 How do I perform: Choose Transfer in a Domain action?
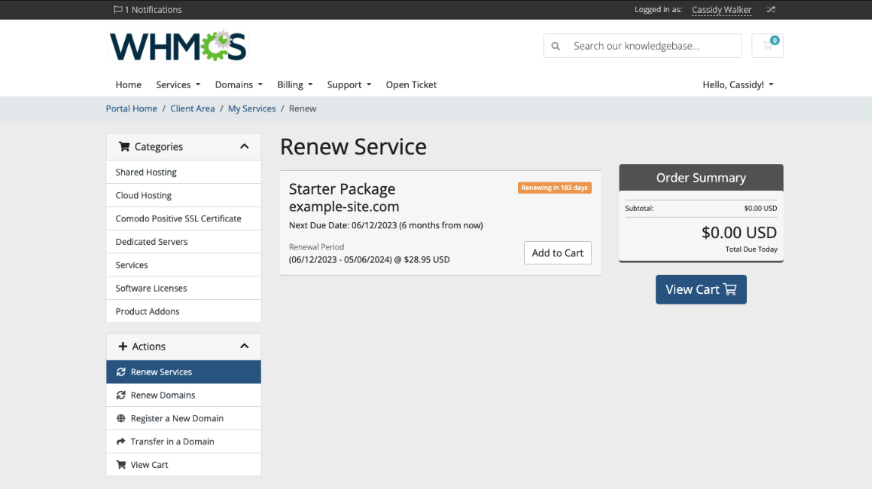point(184,442)
